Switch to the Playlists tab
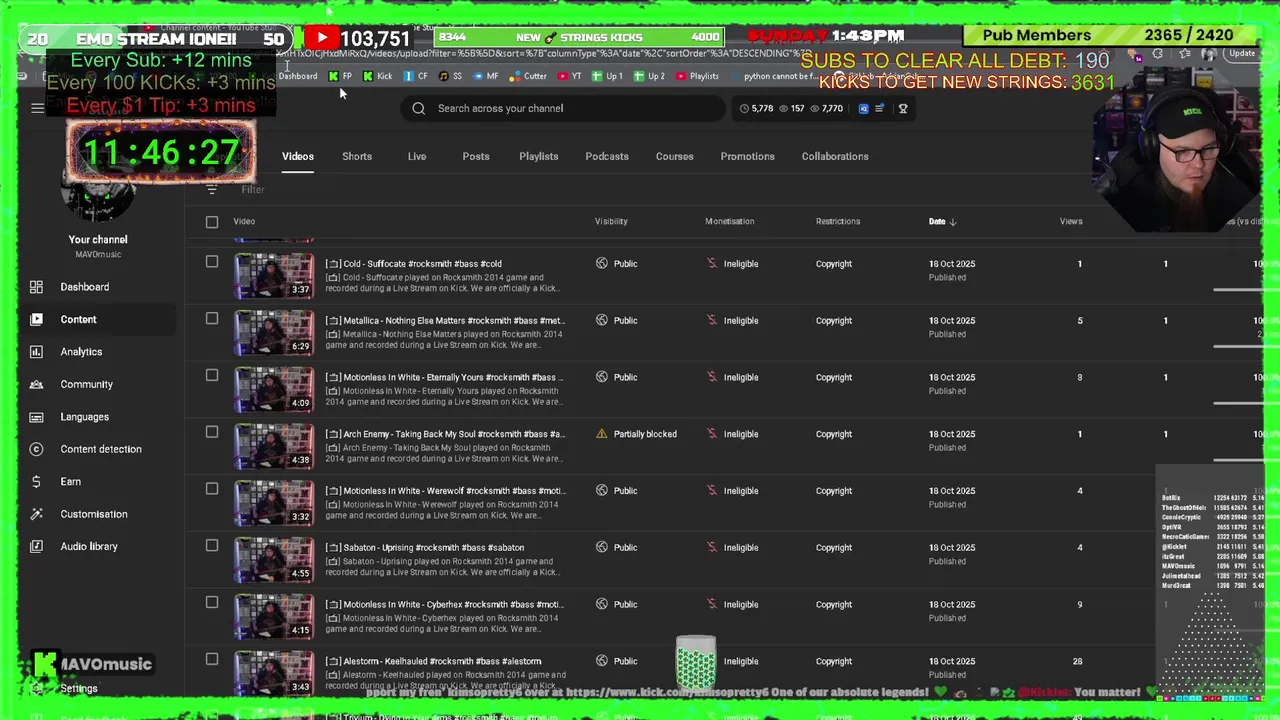The image size is (1280, 720). point(539,156)
